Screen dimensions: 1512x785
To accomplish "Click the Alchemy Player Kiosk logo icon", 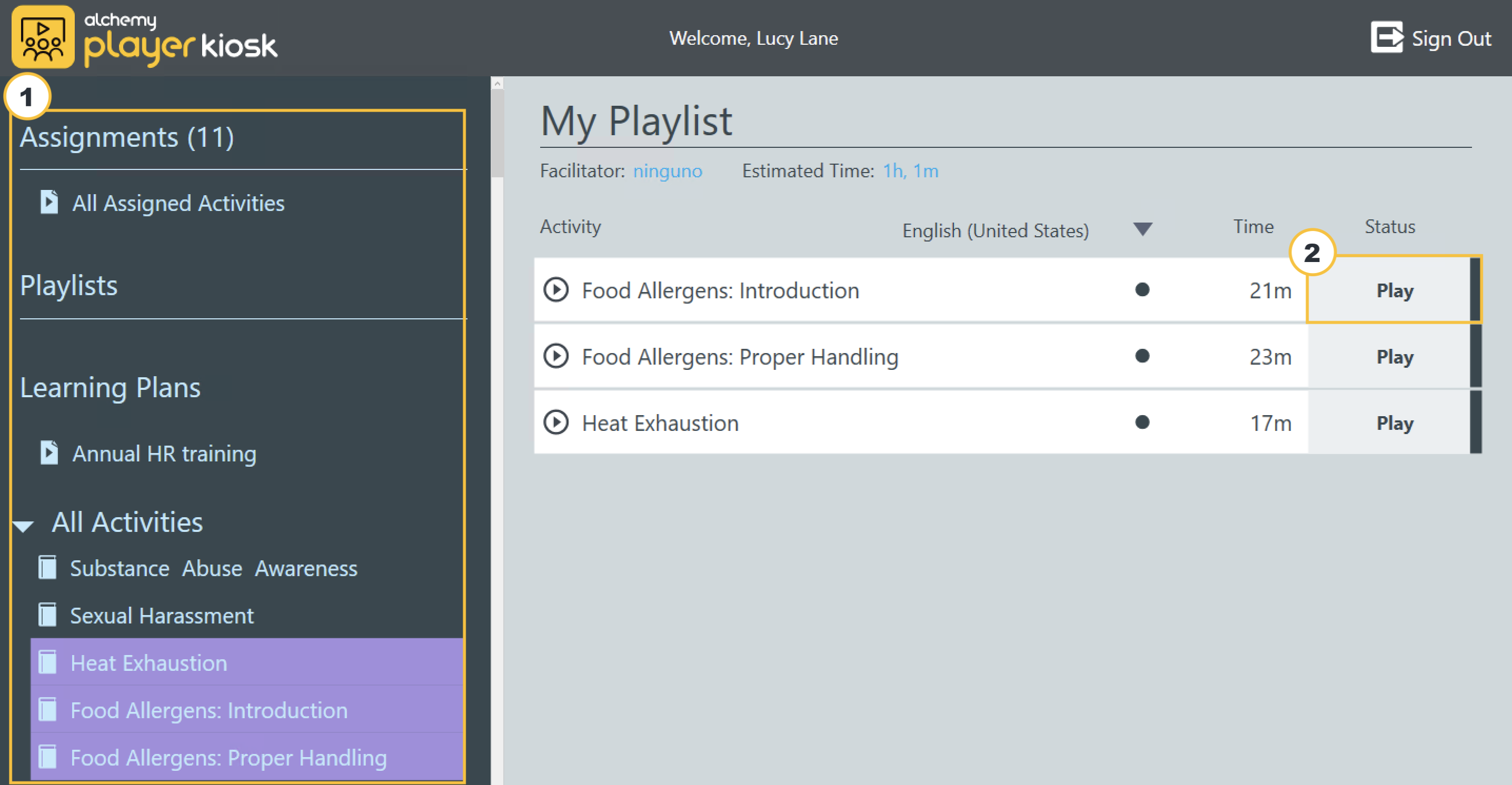I will click(43, 37).
